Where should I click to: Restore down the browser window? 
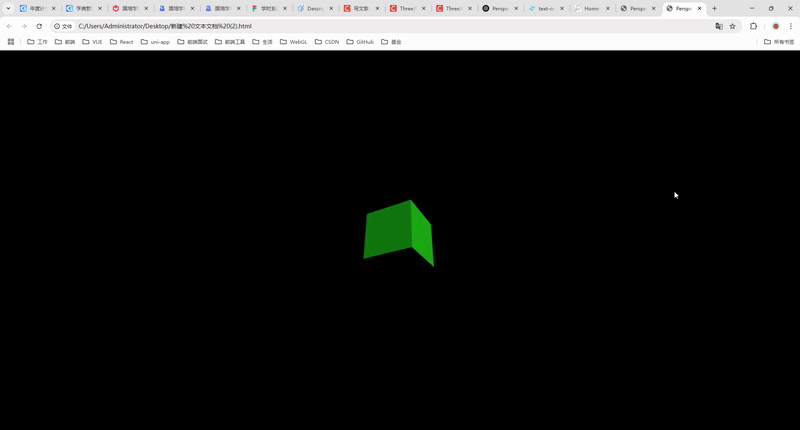[771, 8]
